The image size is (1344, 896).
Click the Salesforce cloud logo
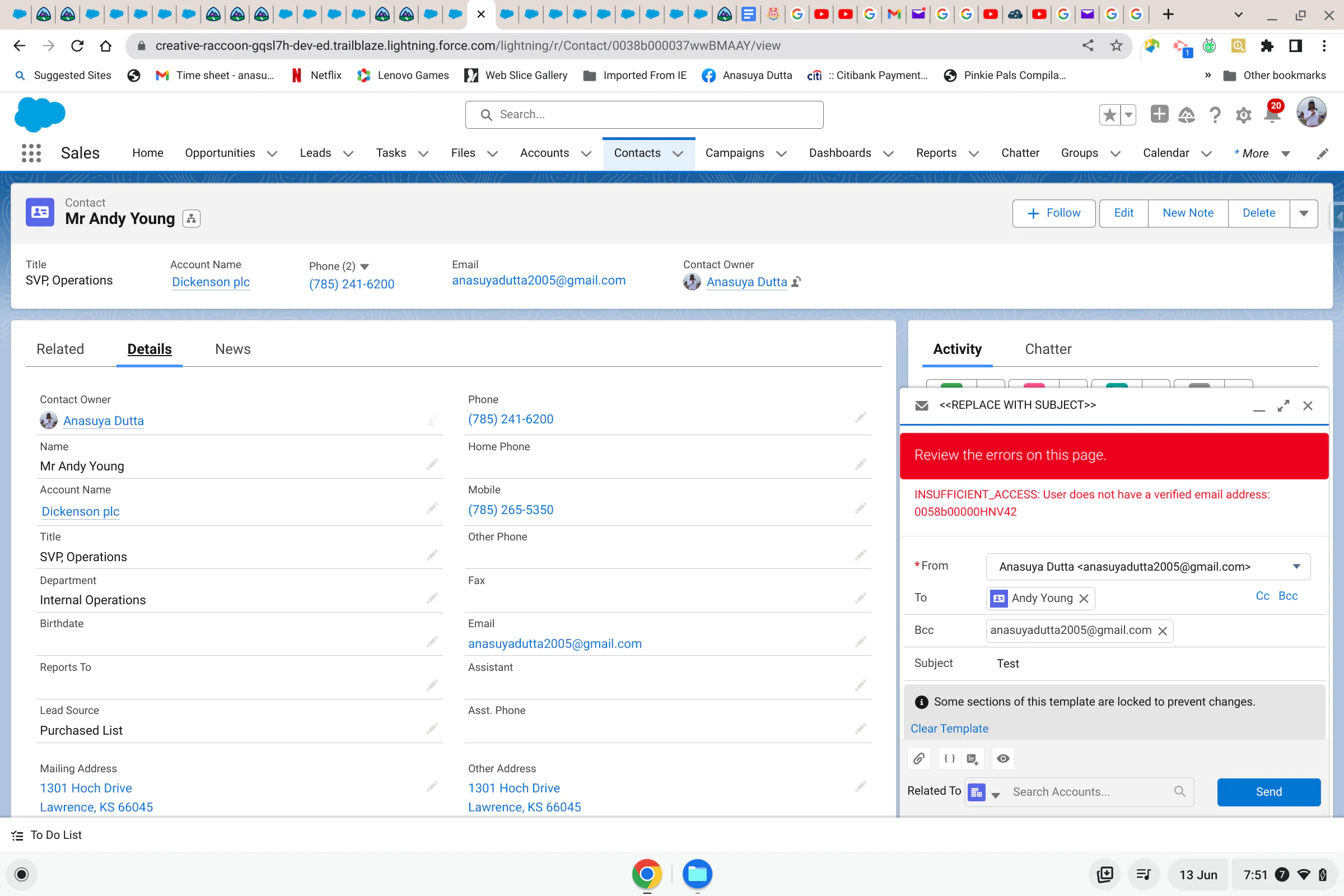[x=40, y=114]
